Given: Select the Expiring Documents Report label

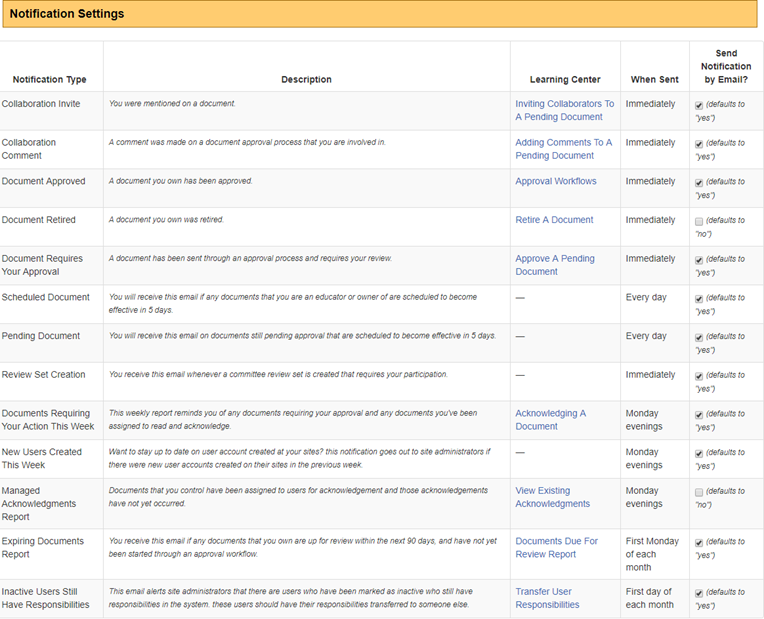Looking at the screenshot, I should [42, 547].
